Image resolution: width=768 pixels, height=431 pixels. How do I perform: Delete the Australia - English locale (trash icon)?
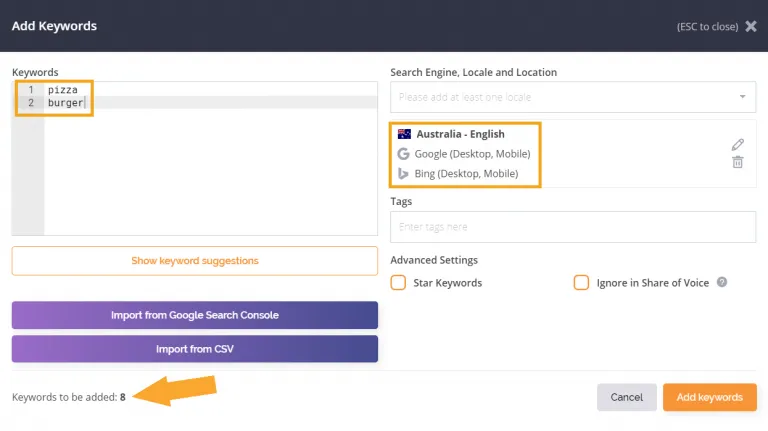(x=738, y=162)
